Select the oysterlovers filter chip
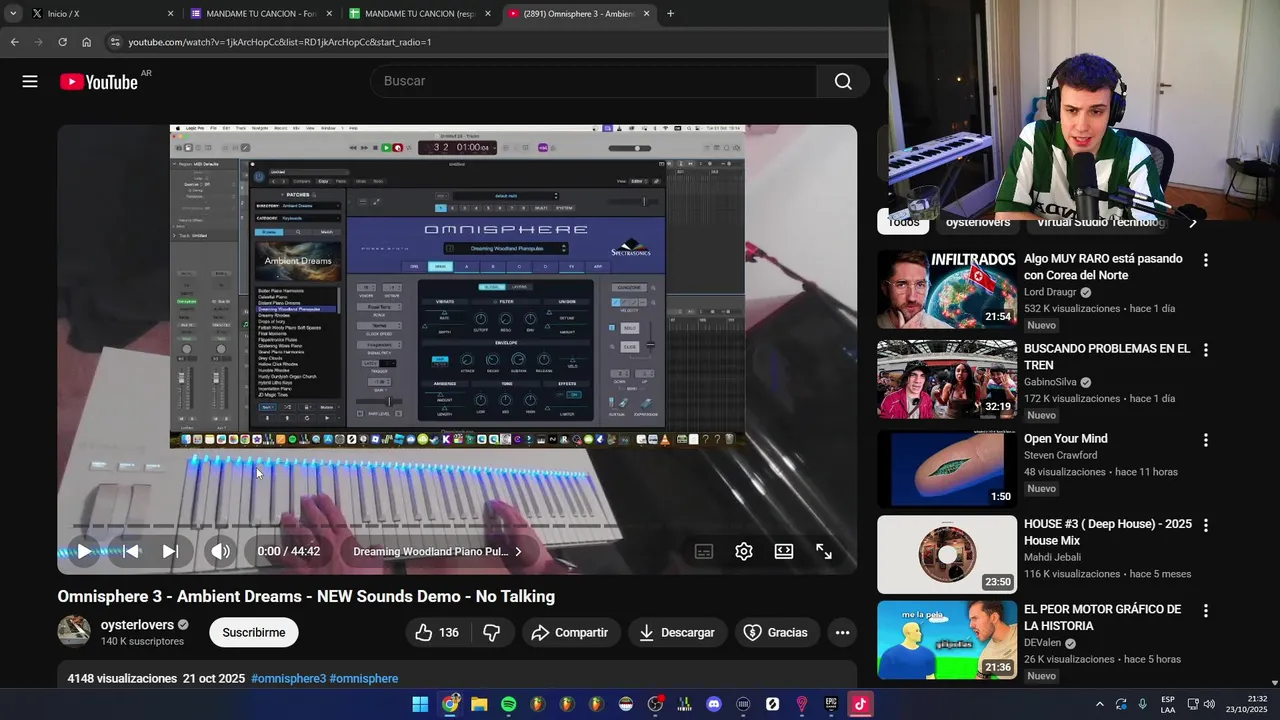The width and height of the screenshot is (1280, 720). 978,222
